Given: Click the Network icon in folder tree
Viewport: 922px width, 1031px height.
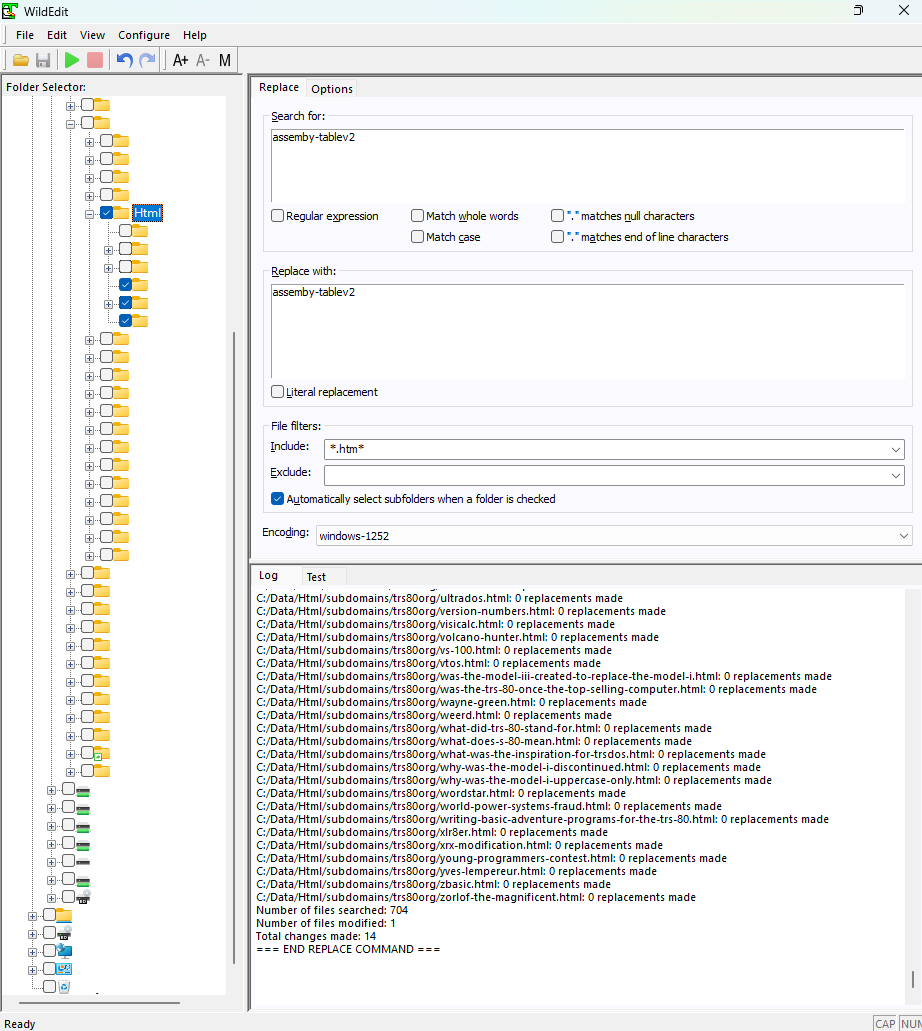Looking at the screenshot, I should [65, 951].
